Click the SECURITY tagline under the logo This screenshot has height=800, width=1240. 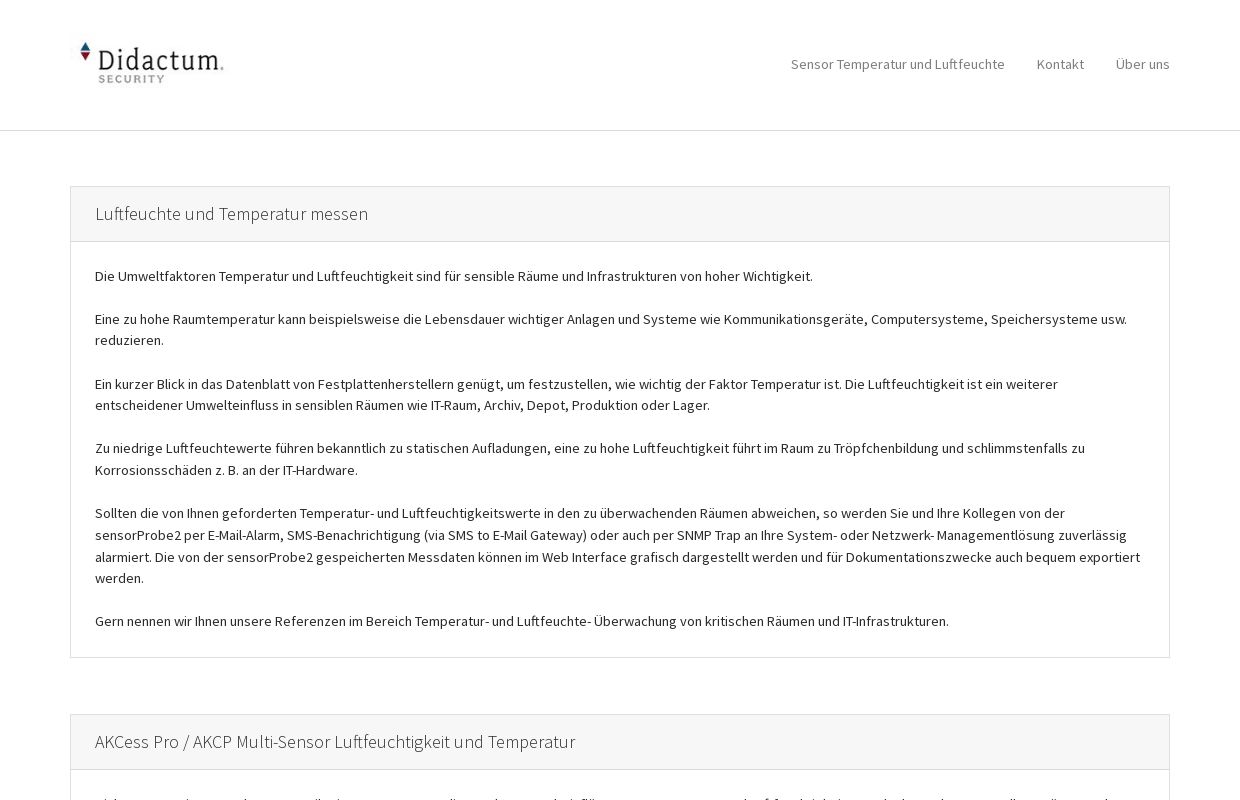tap(129, 76)
